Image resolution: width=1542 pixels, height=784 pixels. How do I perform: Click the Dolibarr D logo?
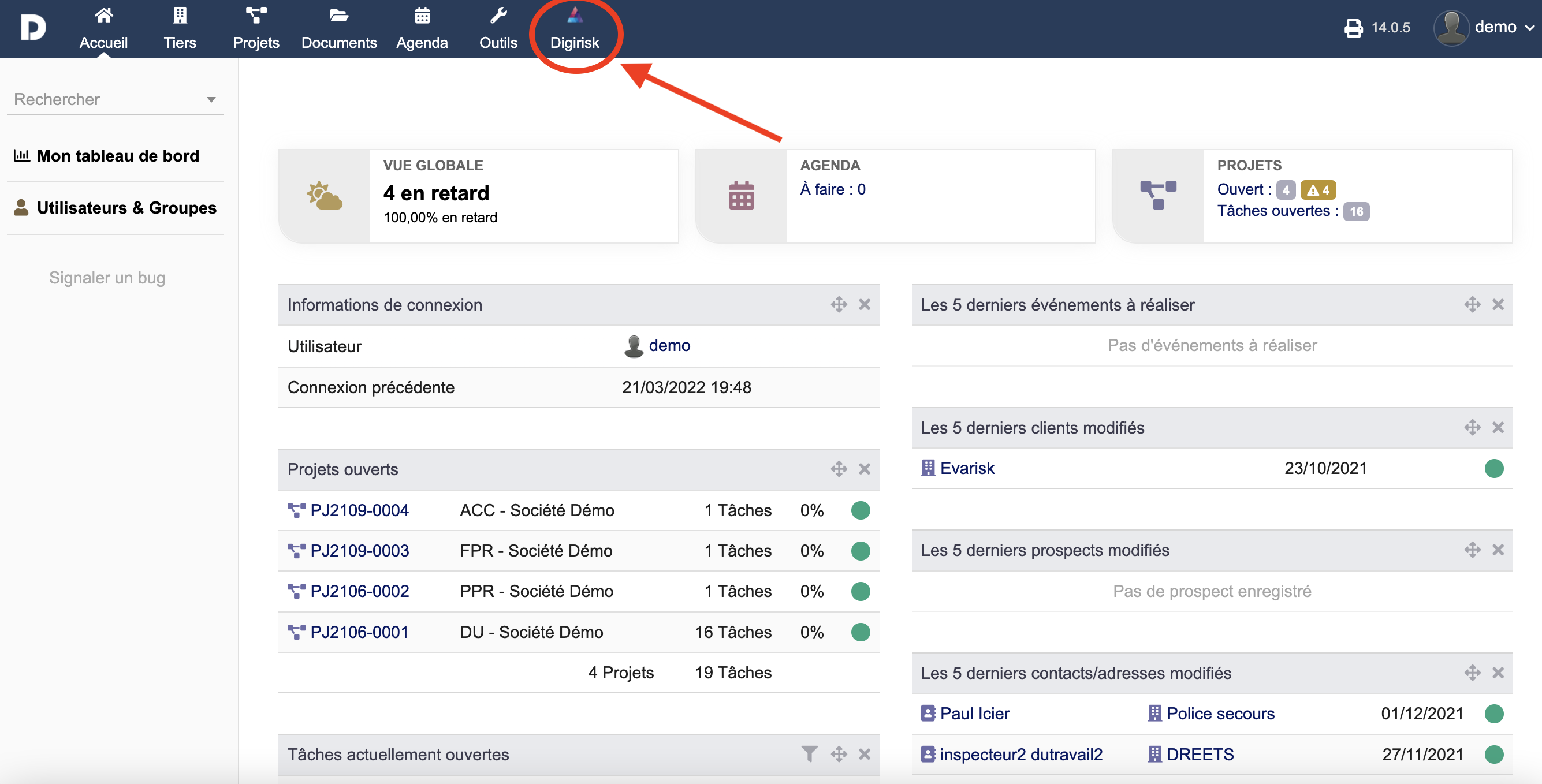33,28
